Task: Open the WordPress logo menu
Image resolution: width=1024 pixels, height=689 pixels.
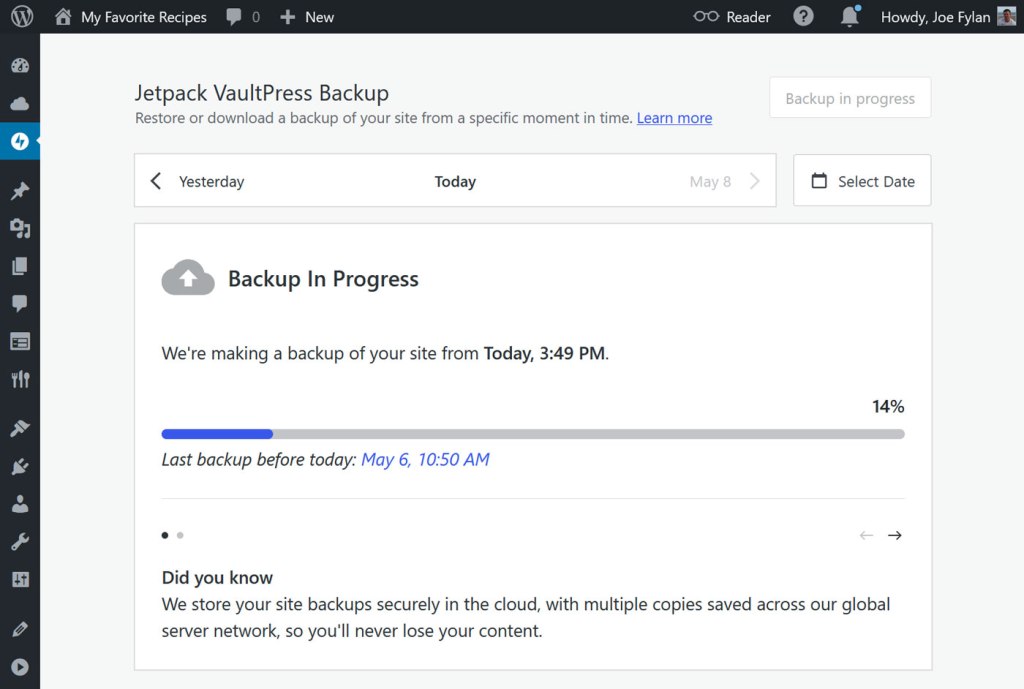Action: (x=22, y=16)
